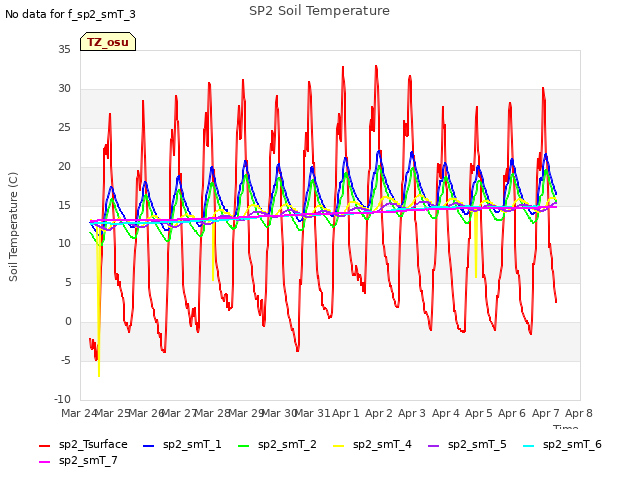Click the yellow sp2_smT_4 legend swatch
Image resolution: width=640 pixels, height=480 pixels.
coord(338,446)
